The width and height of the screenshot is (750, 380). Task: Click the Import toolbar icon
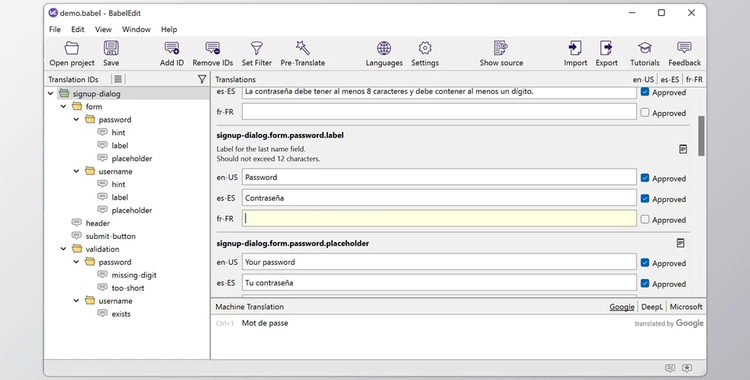point(575,48)
